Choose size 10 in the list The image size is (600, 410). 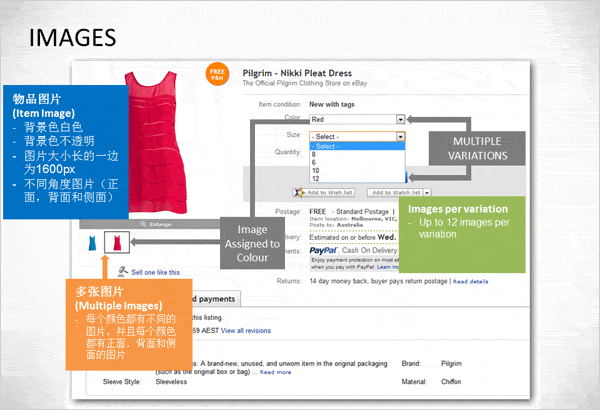pos(357,171)
